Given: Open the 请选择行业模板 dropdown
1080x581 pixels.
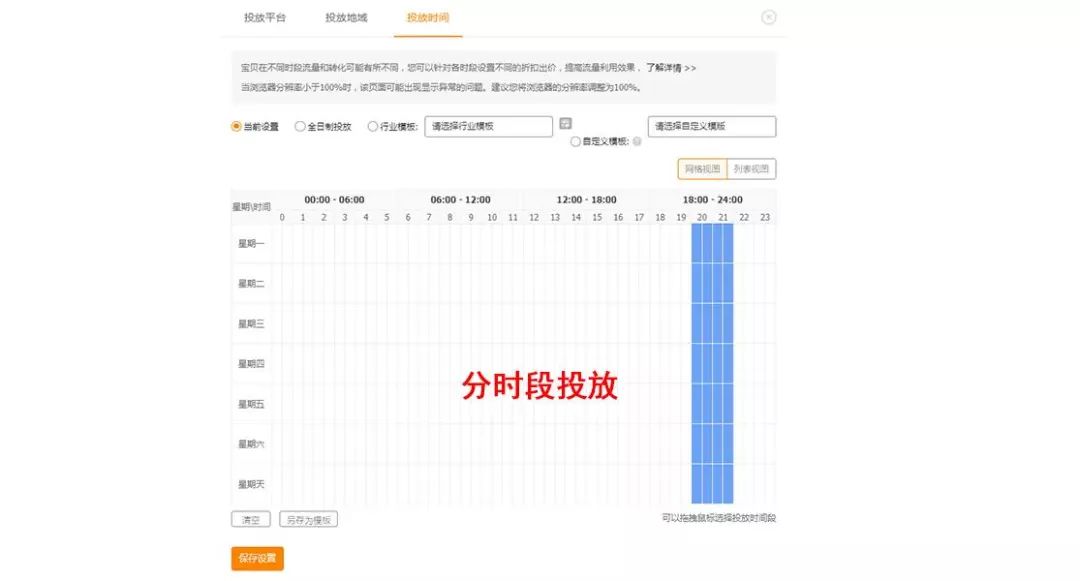Looking at the screenshot, I should click(x=490, y=126).
